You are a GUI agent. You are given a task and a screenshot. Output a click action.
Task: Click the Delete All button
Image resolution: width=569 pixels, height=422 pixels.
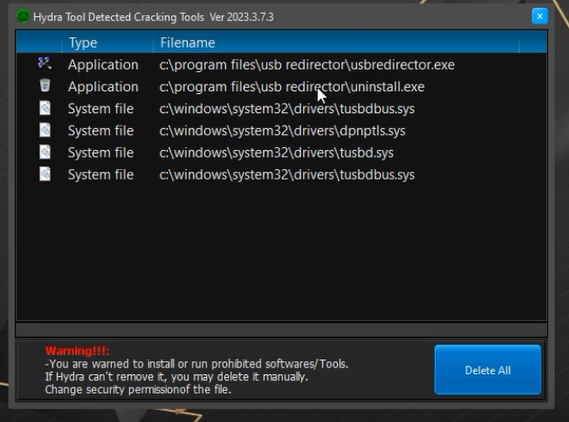click(x=488, y=370)
